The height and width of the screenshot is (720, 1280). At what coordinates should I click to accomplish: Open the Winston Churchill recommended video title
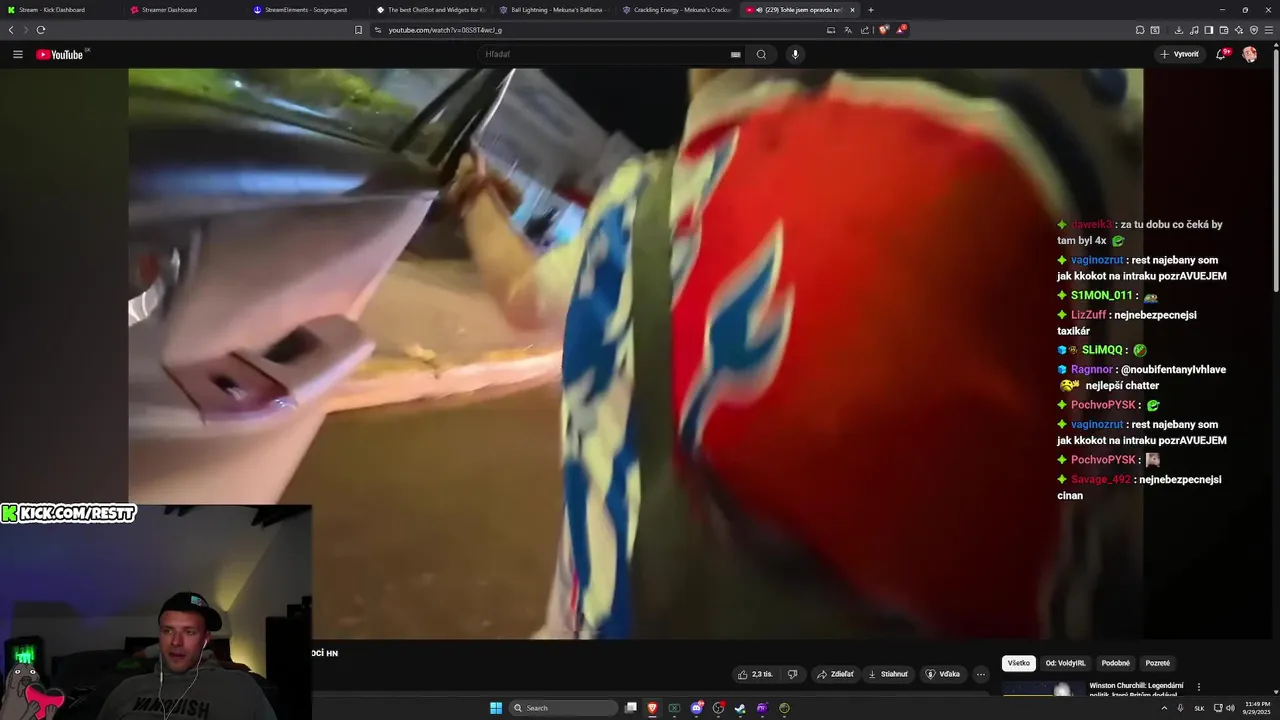point(1136,689)
